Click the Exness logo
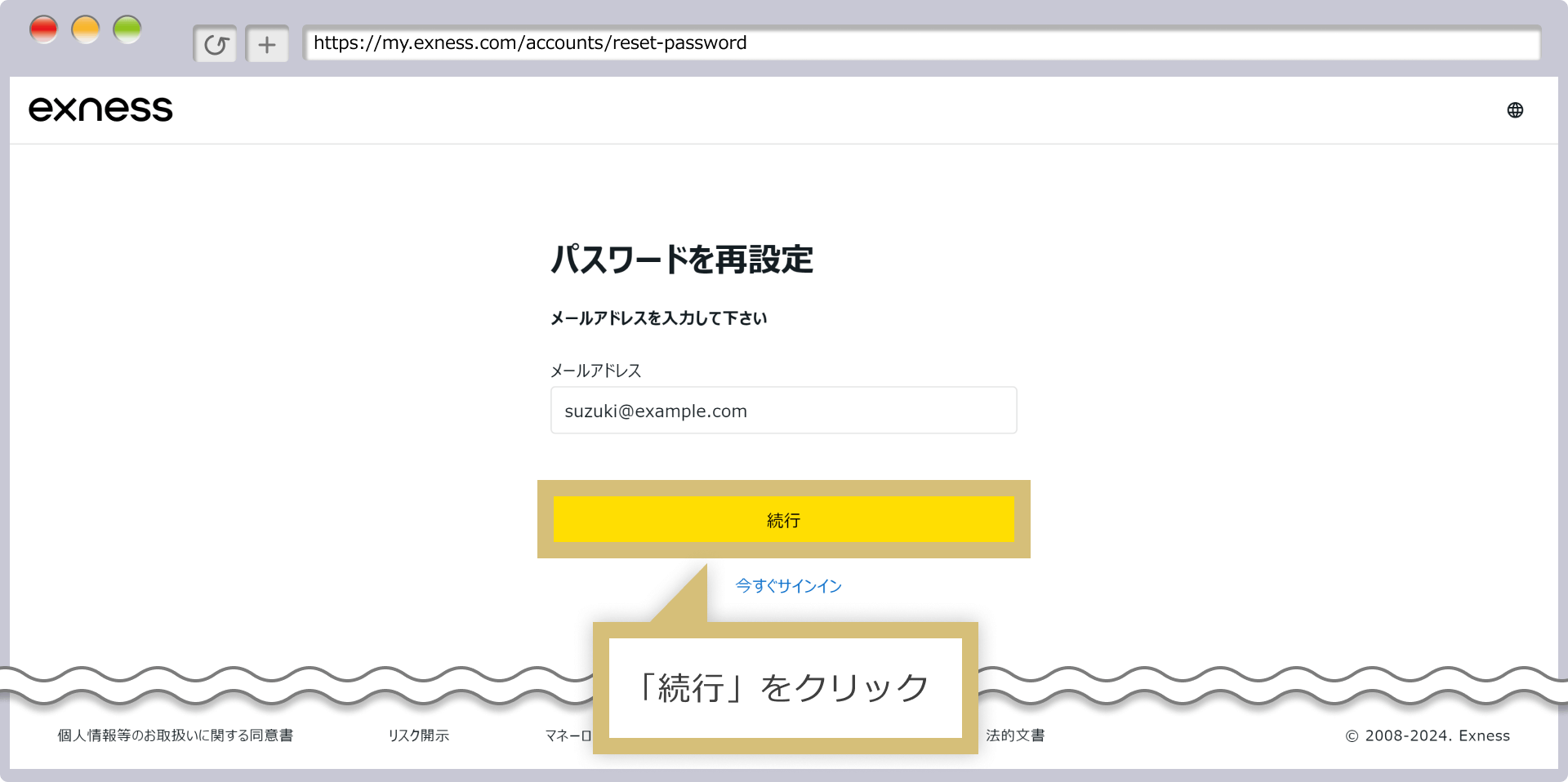Viewport: 1568px width, 782px height. coord(100,109)
